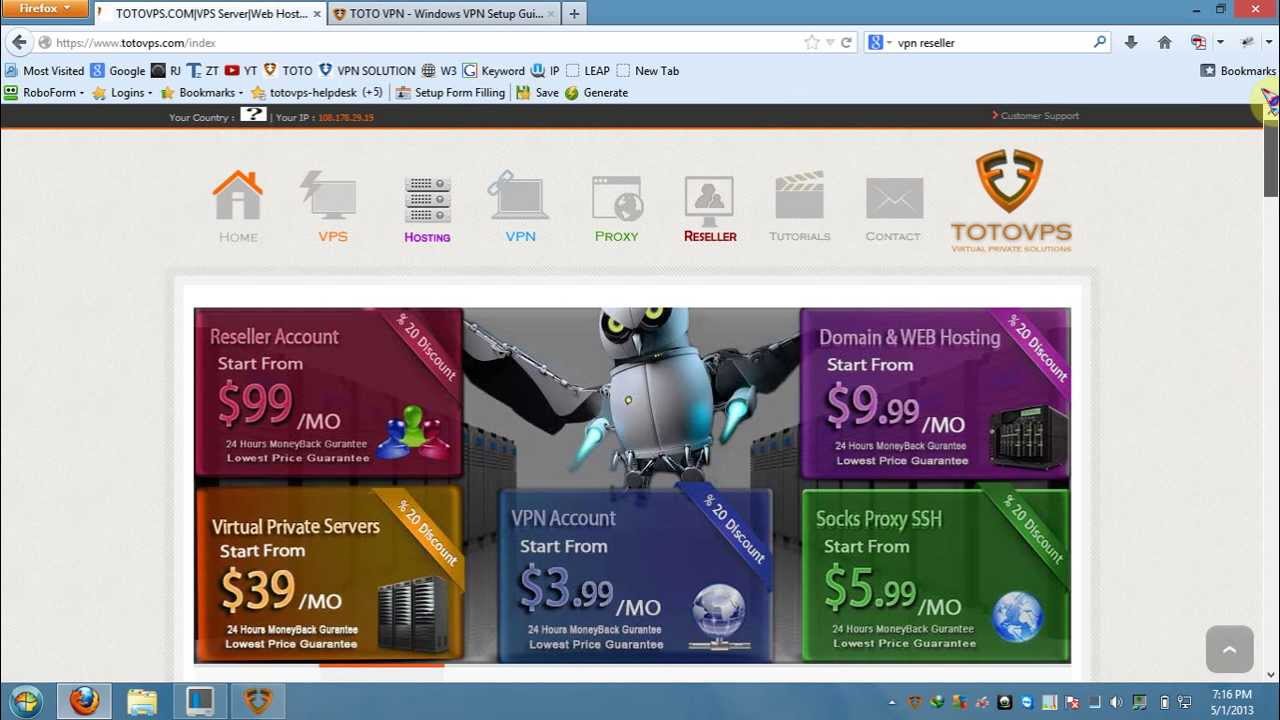
Task: Open the Bookmarks menu at toolbar right
Action: 1238,71
